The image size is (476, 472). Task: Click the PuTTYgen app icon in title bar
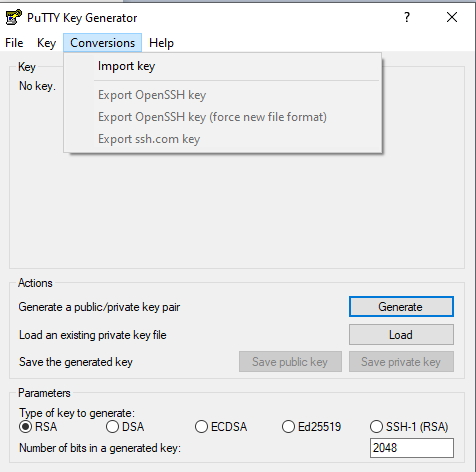coord(14,17)
